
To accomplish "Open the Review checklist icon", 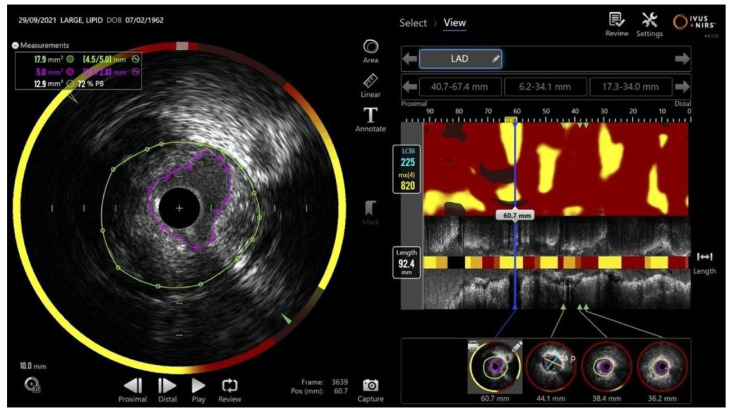I will (617, 25).
